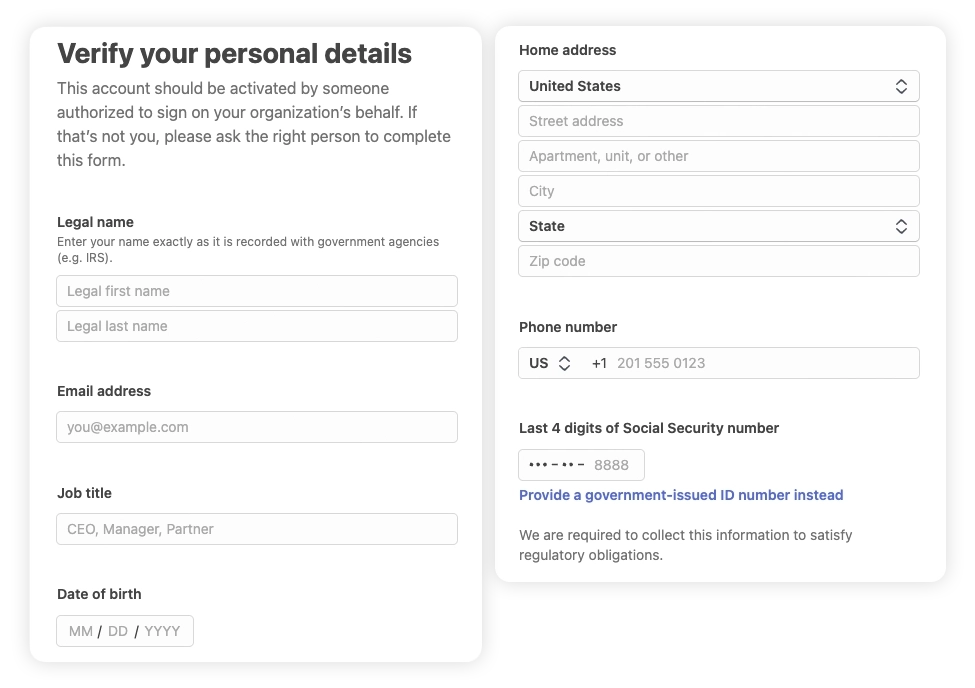Click the Street address field
The height and width of the screenshot is (688, 975).
(718, 121)
